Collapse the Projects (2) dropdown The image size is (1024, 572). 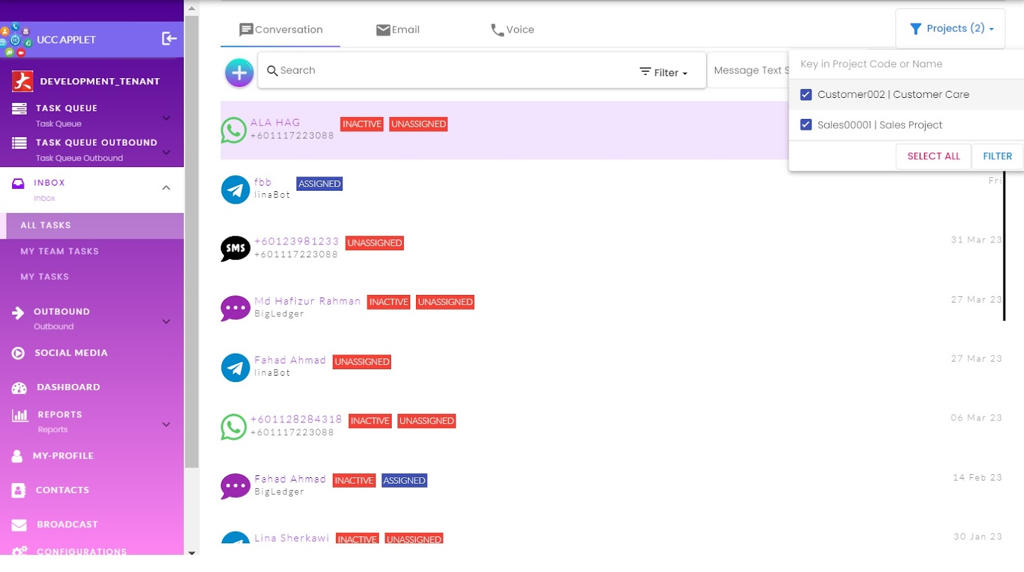pyautogui.click(x=951, y=29)
